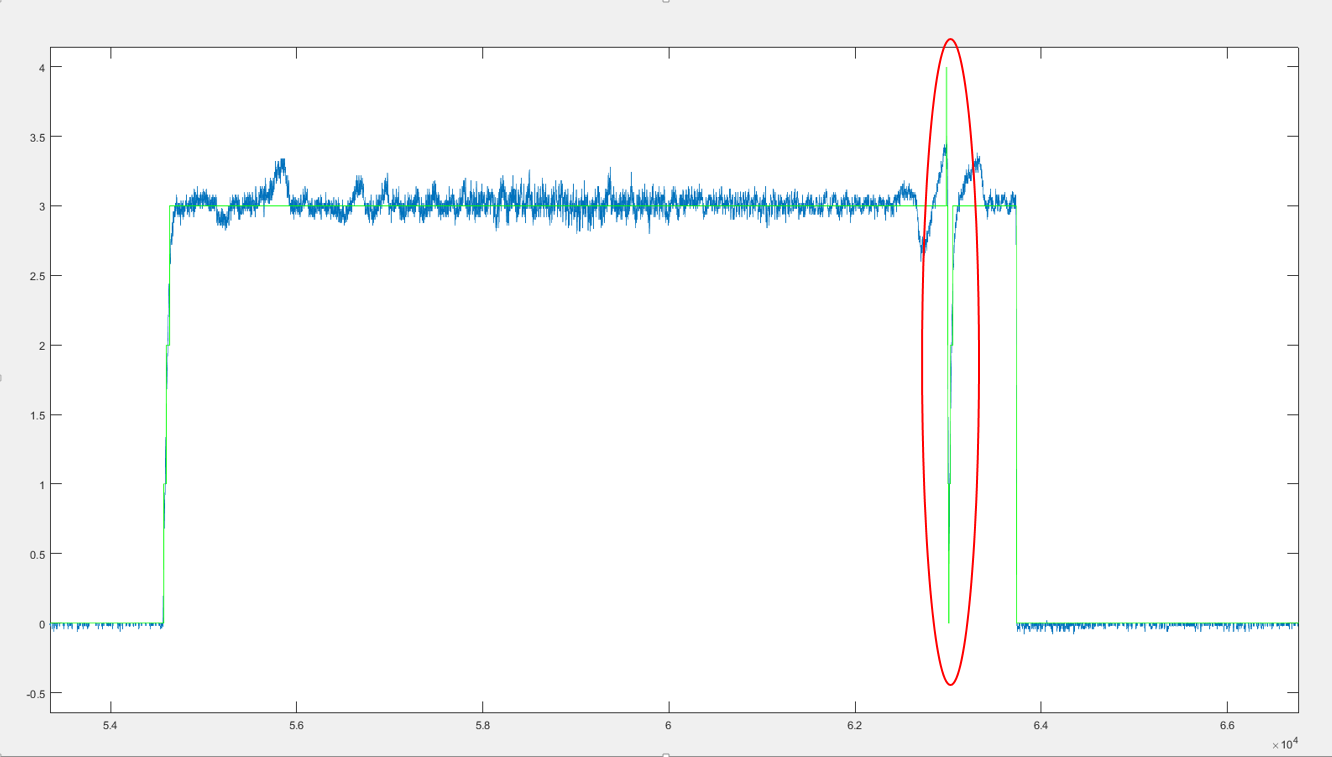The height and width of the screenshot is (757, 1332).
Task: Click the top-center resize handle of the figure
Action: click(666, 2)
